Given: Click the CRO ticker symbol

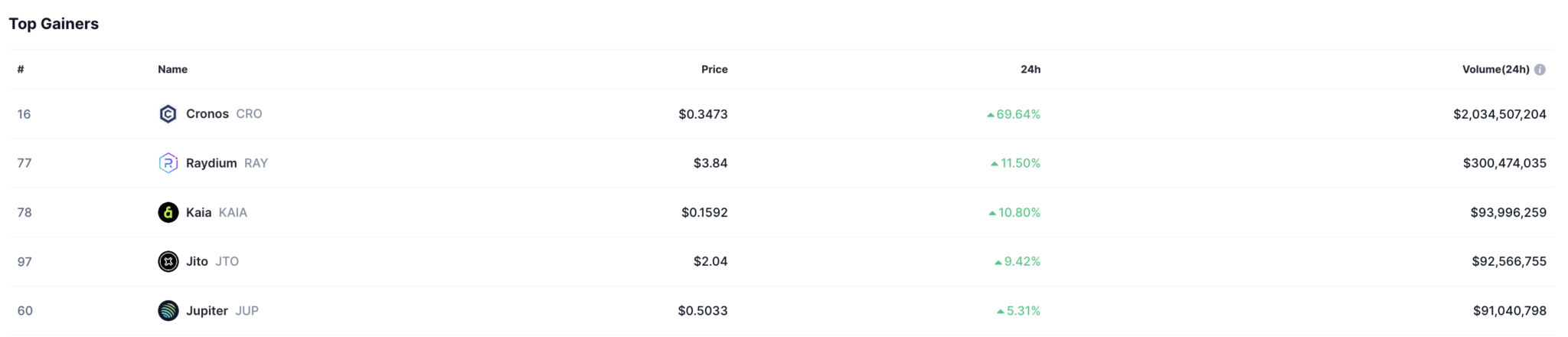Looking at the screenshot, I should click(249, 114).
